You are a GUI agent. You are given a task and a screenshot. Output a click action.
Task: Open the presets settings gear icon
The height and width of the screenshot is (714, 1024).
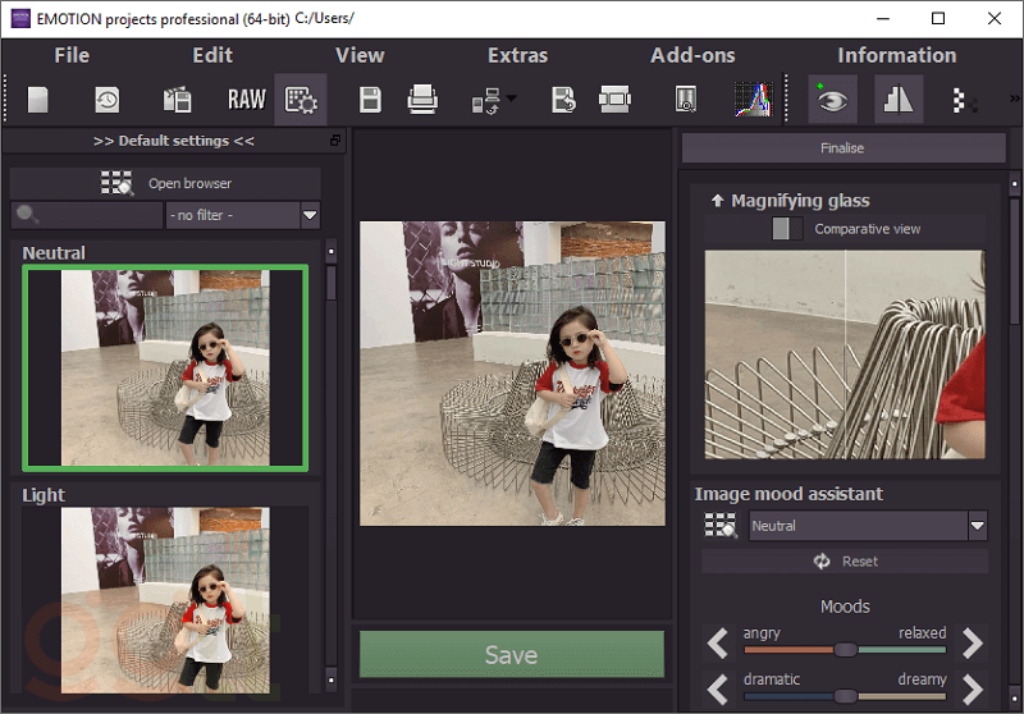(x=300, y=99)
